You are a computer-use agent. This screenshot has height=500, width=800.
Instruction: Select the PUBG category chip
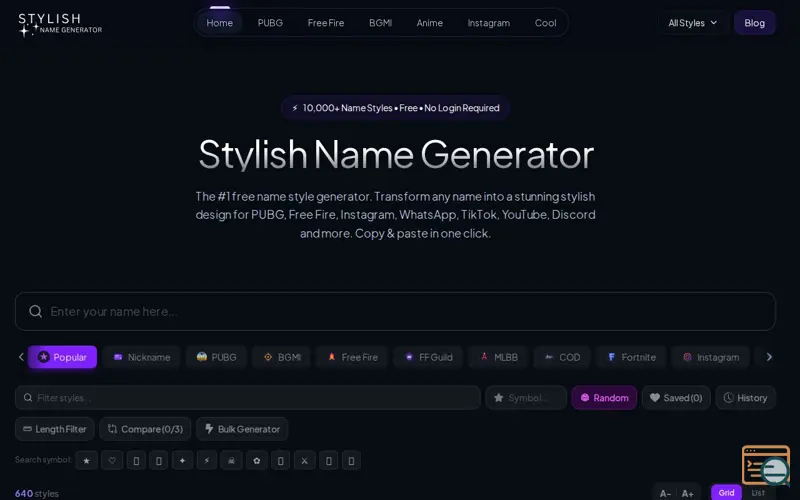pyautogui.click(x=216, y=357)
